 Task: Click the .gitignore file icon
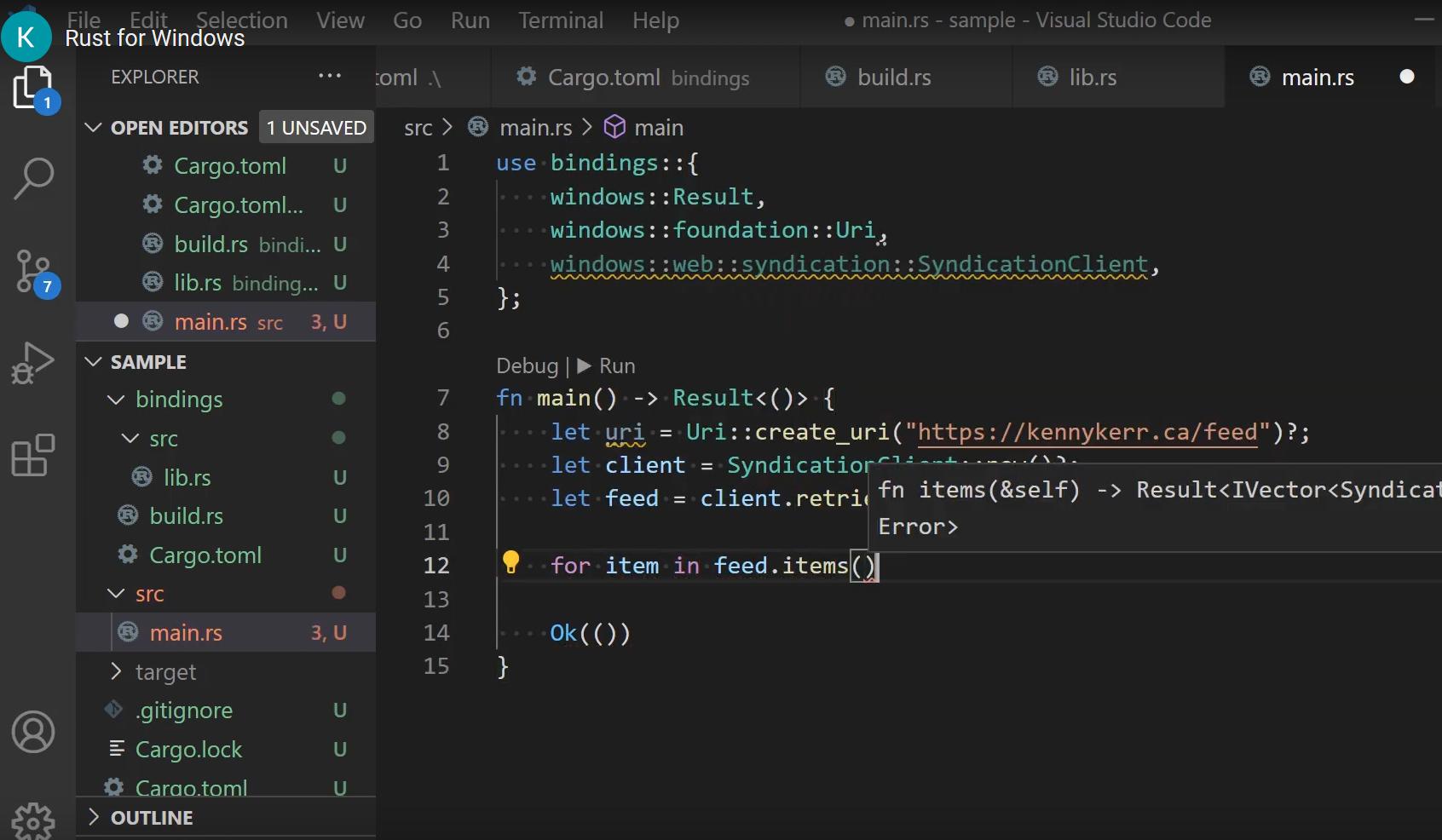[x=113, y=710]
